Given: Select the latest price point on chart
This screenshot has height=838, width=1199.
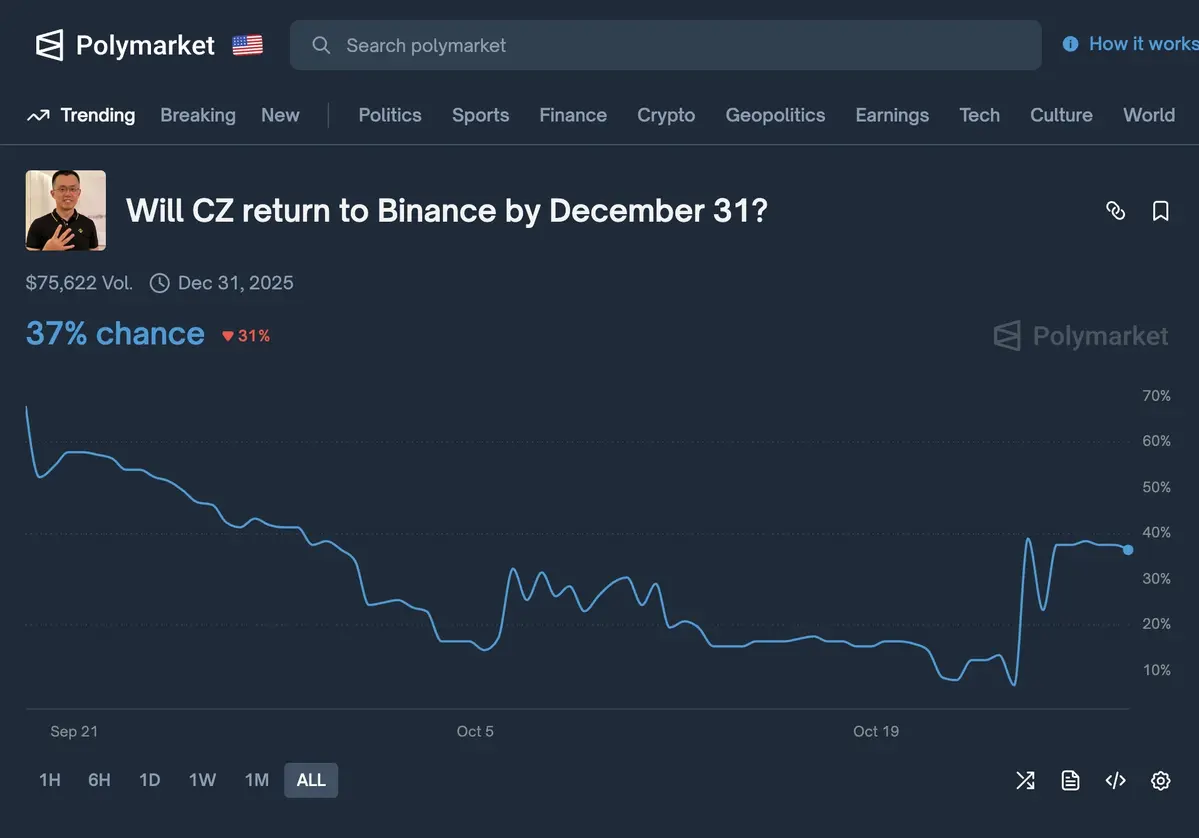Looking at the screenshot, I should point(1128,549).
